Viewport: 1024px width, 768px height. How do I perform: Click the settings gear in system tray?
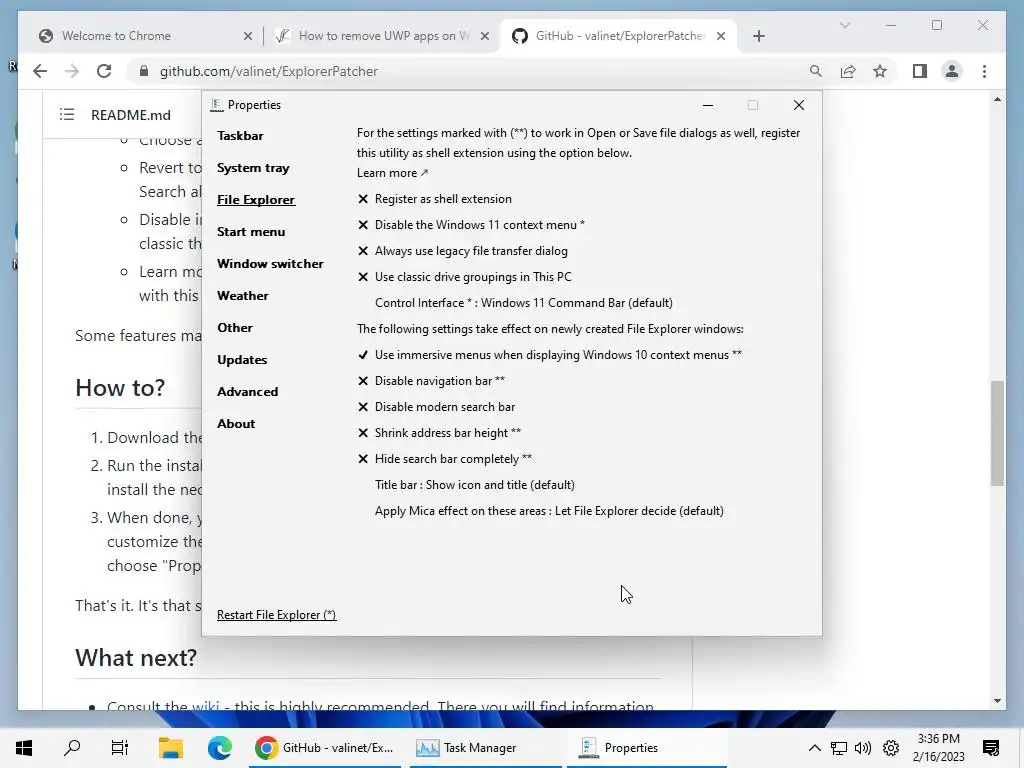[891, 748]
